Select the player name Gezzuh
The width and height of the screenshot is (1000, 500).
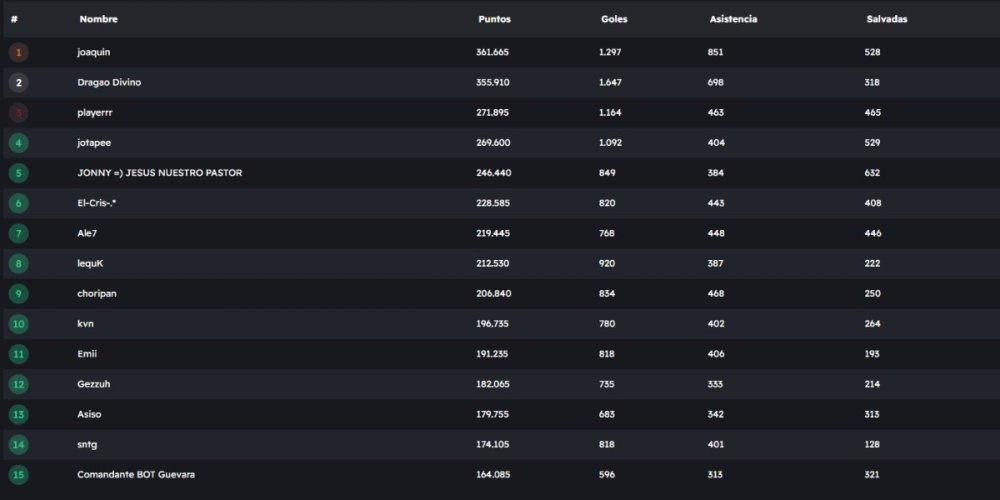coord(94,384)
